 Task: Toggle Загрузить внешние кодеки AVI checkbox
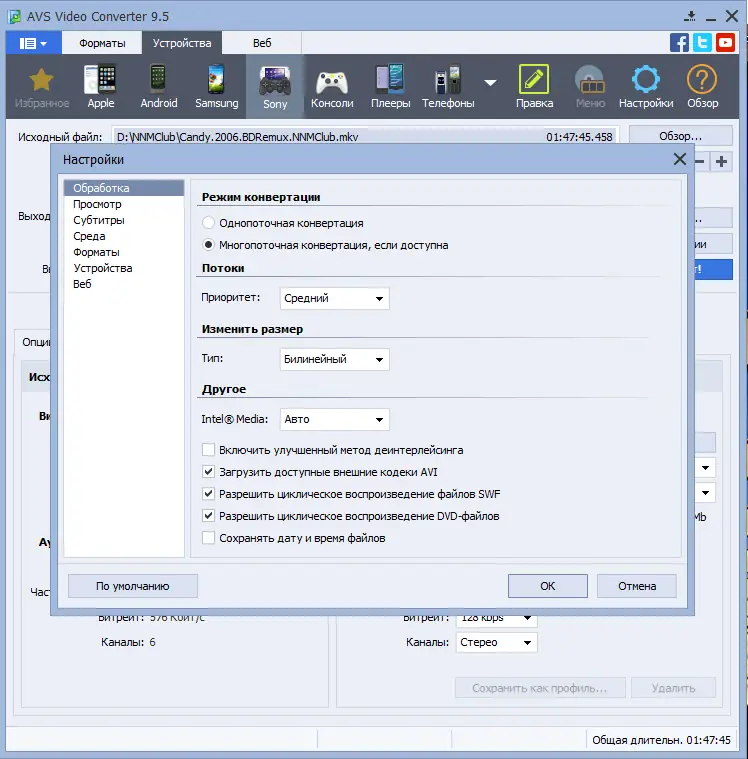(208, 471)
